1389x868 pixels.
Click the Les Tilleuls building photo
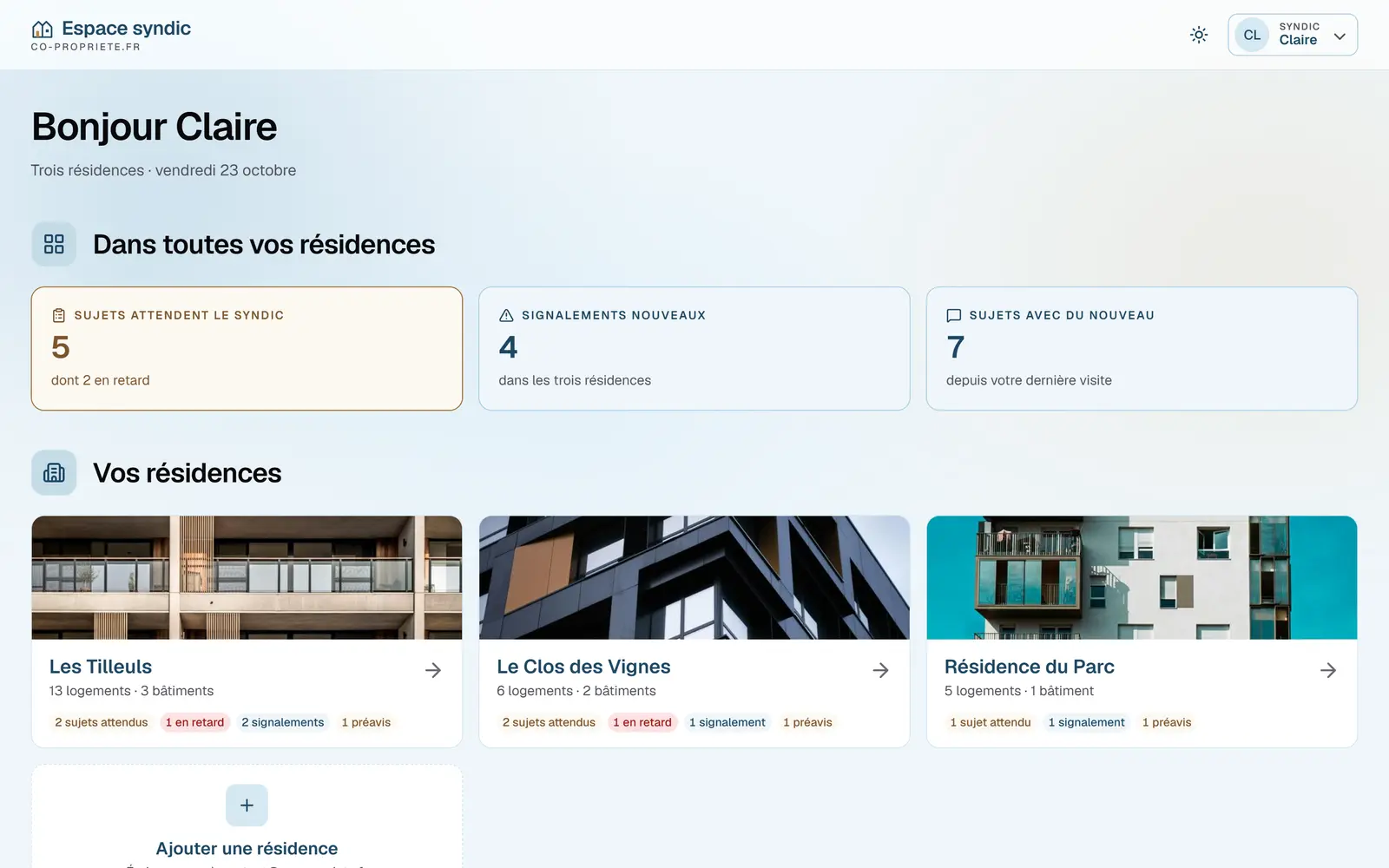247,578
